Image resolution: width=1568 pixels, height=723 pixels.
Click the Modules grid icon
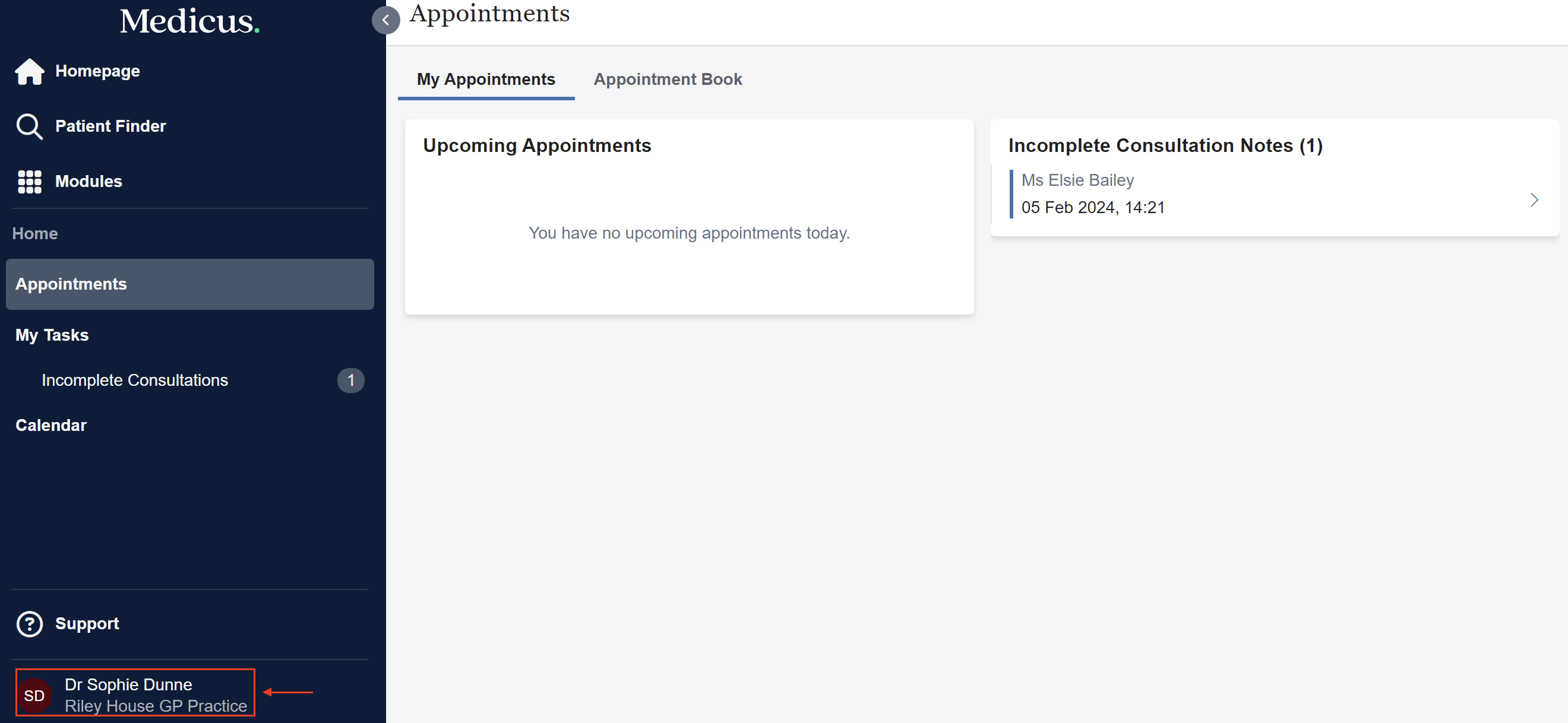click(29, 180)
